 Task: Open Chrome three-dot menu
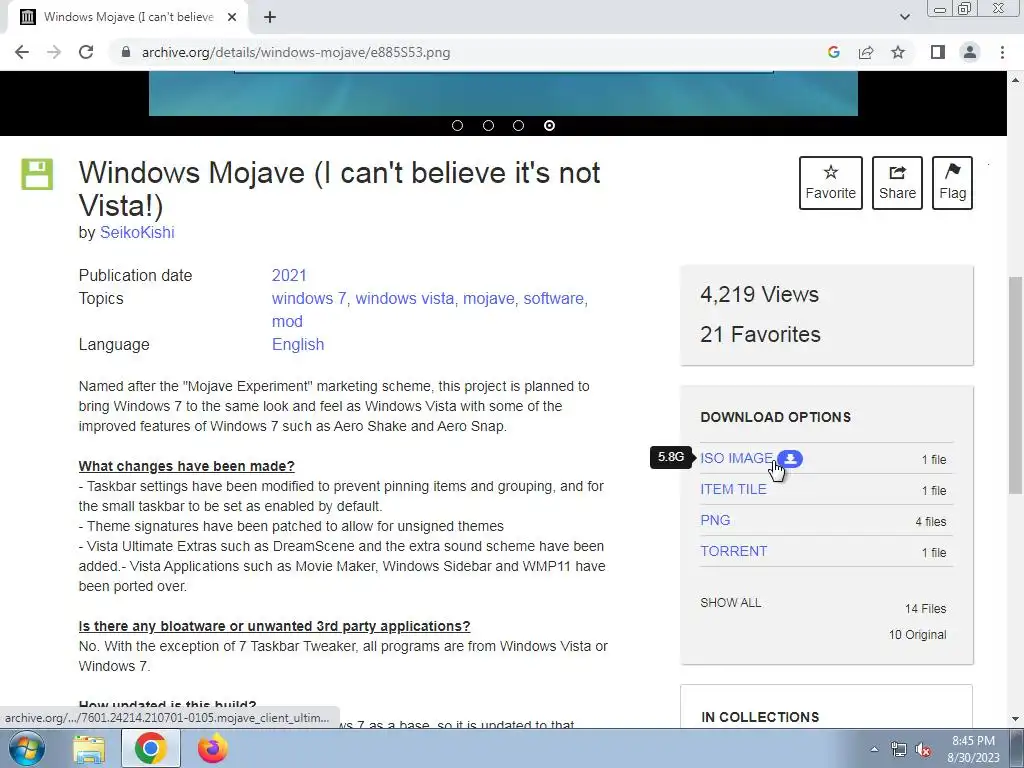[1002, 52]
